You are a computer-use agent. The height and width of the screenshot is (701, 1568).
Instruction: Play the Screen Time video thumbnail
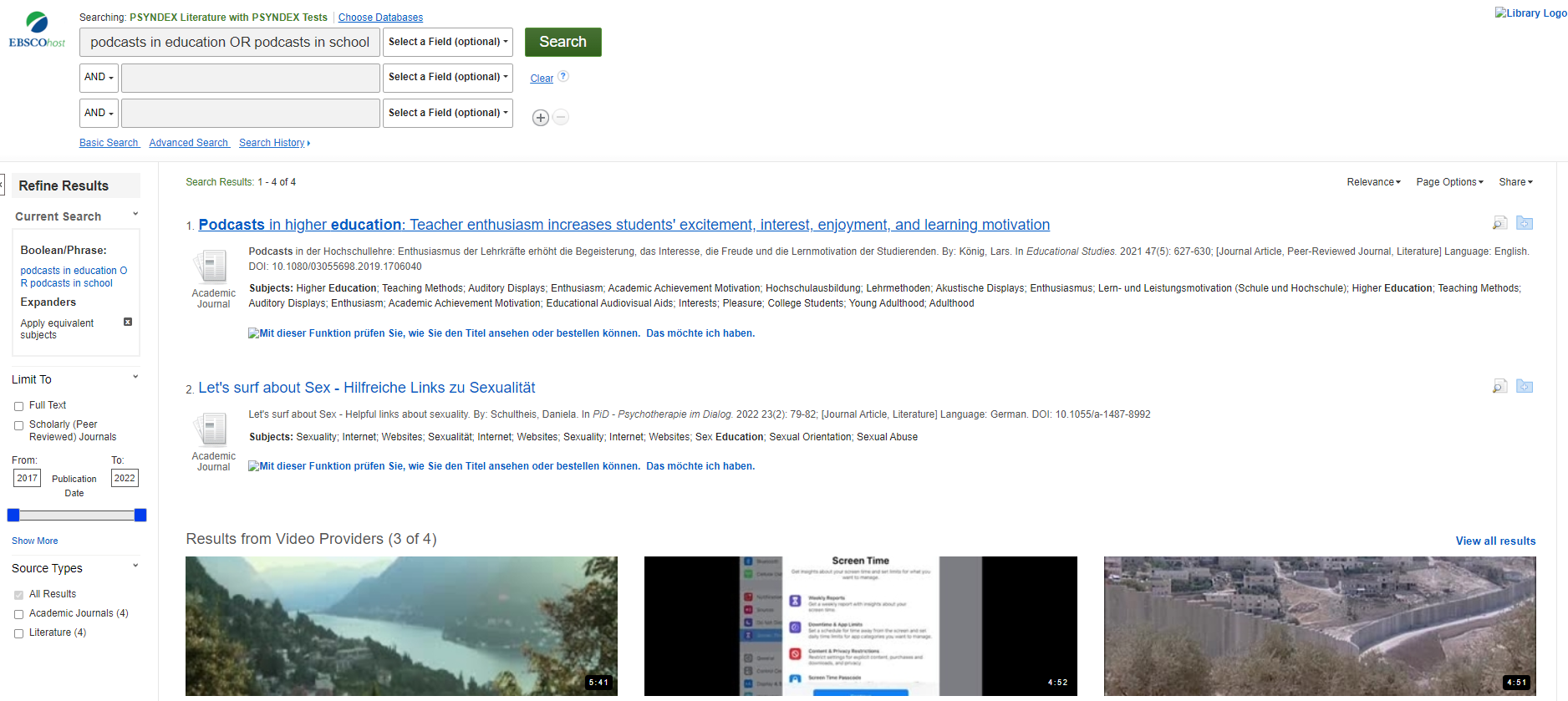[860, 626]
